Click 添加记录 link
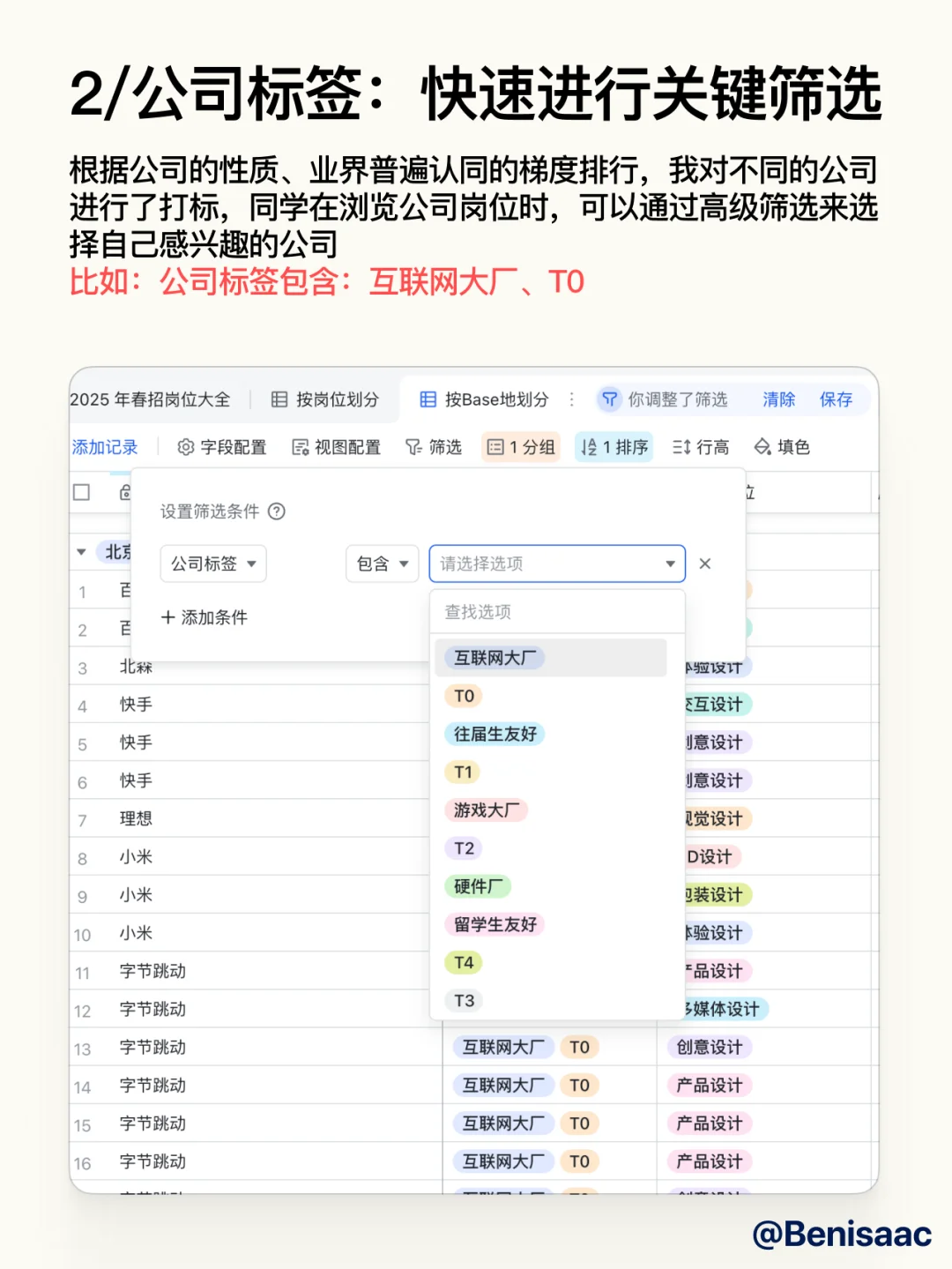Image resolution: width=952 pixels, height=1269 pixels. 105,447
